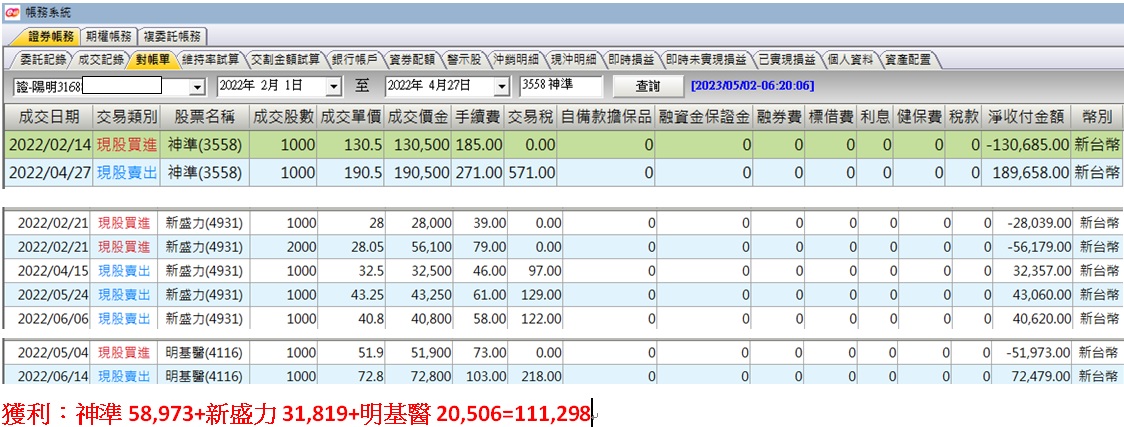Open the start date 2022年 2月 1日 picker
This screenshot has width=1124, height=427.
[333, 87]
